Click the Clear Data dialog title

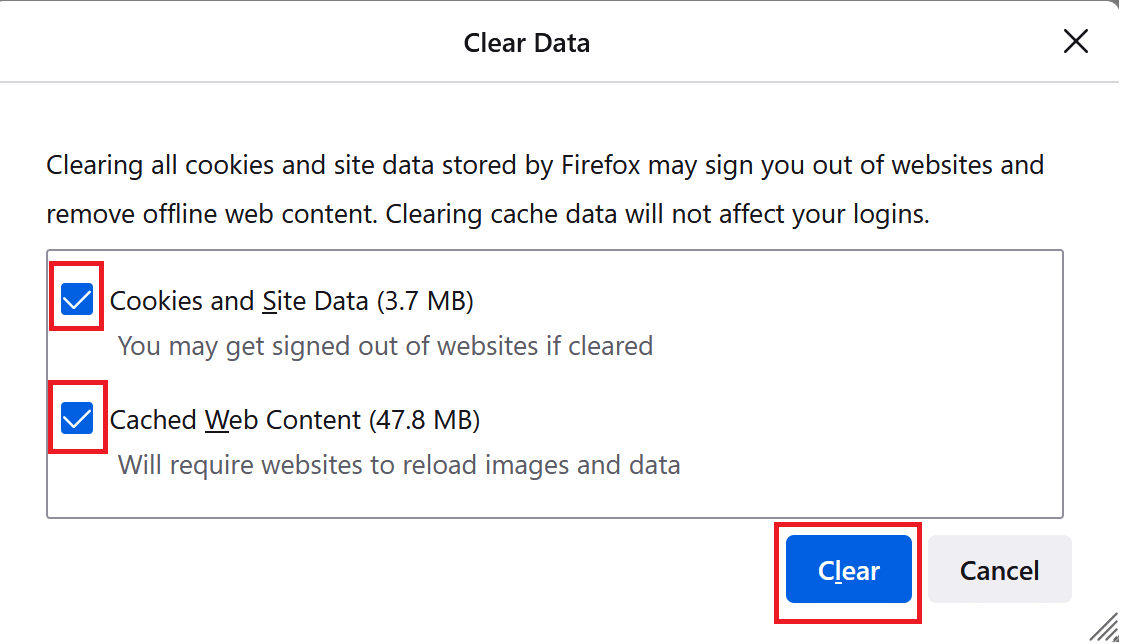pos(526,43)
